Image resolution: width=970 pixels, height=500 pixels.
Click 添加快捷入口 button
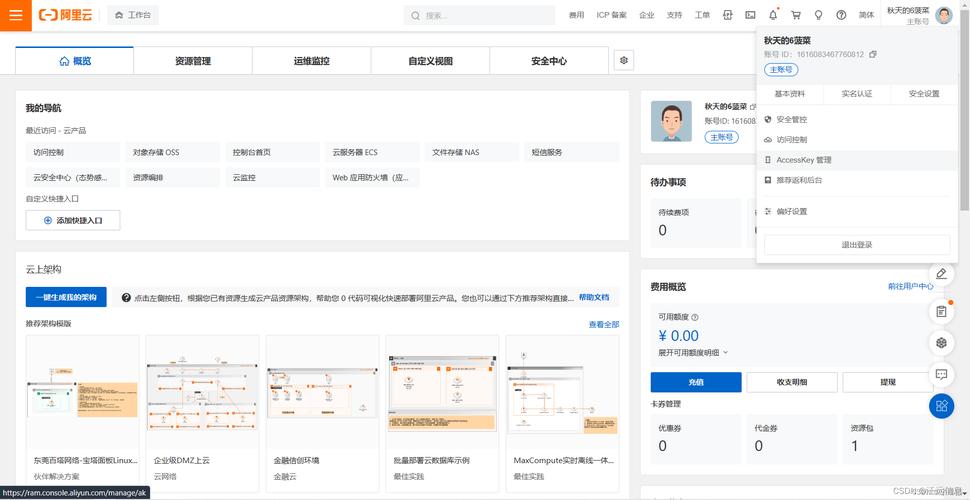(x=73, y=220)
